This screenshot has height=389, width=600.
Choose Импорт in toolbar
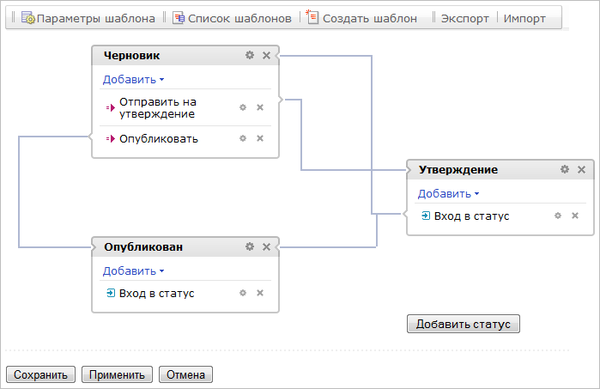(x=525, y=18)
